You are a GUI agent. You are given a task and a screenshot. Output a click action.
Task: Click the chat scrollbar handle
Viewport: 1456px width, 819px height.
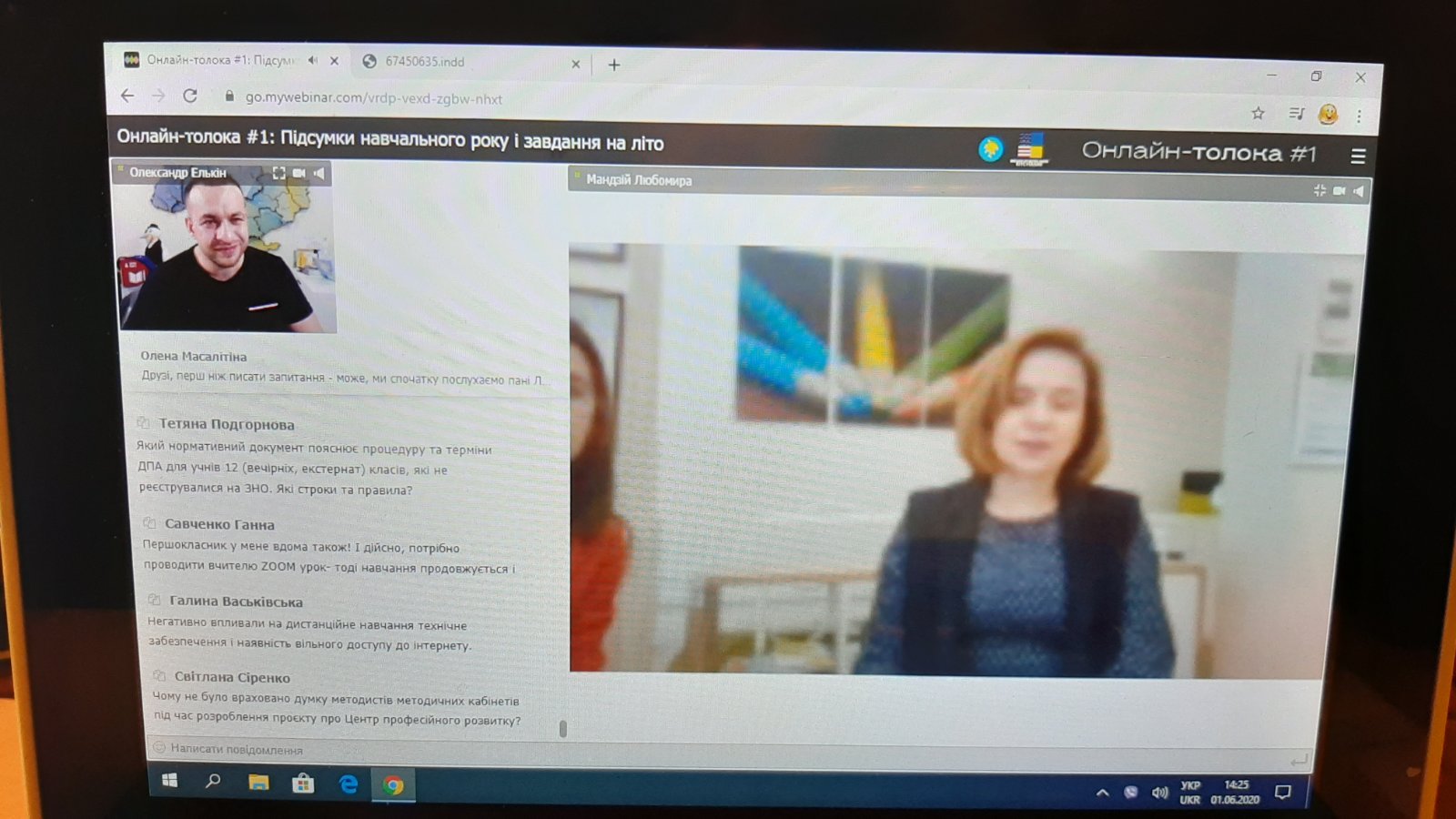click(563, 728)
